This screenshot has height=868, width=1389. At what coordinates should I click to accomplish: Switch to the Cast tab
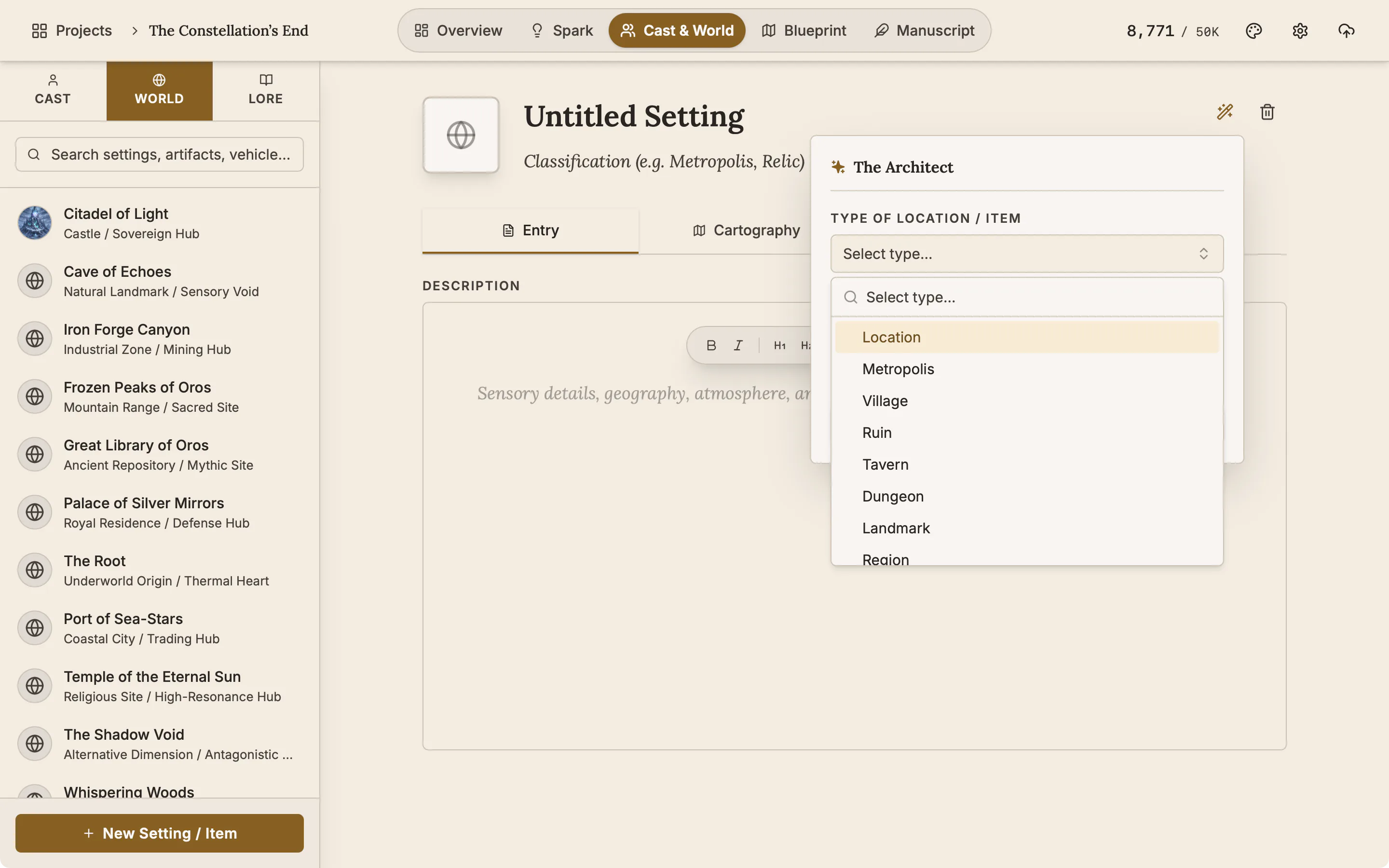(x=53, y=91)
